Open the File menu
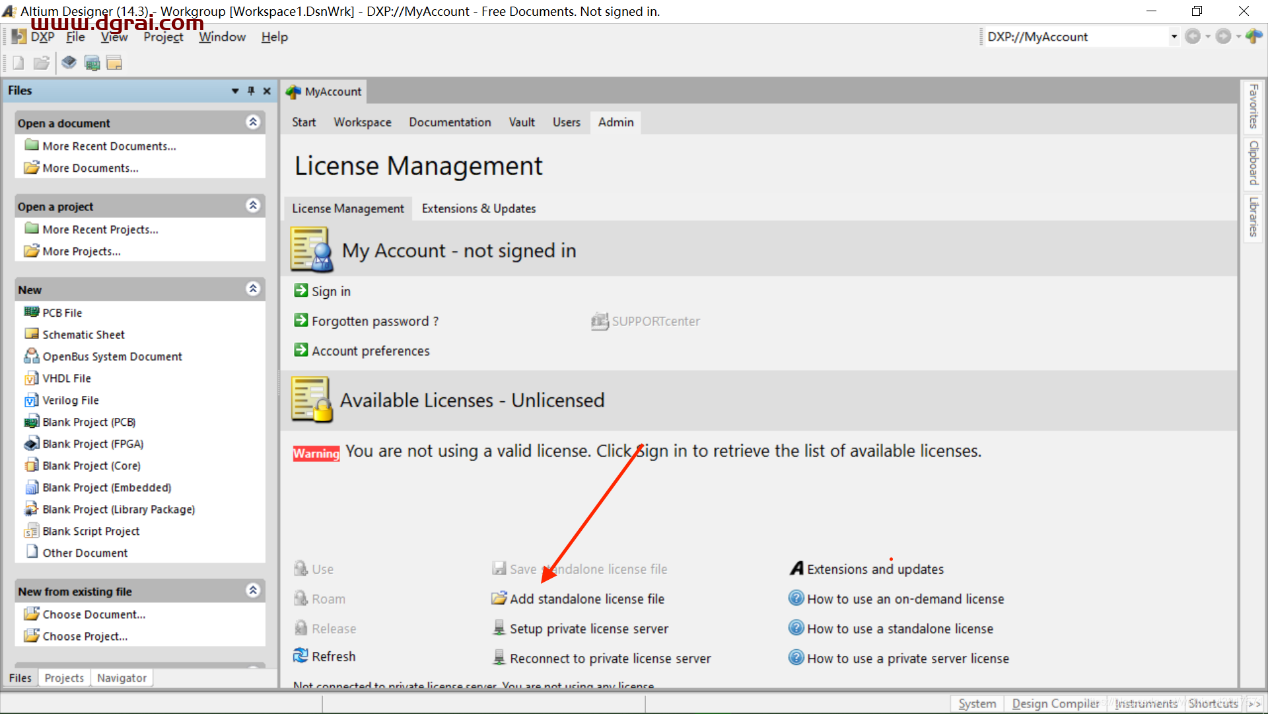Viewport: 1268px width, 714px height. pyautogui.click(x=76, y=37)
